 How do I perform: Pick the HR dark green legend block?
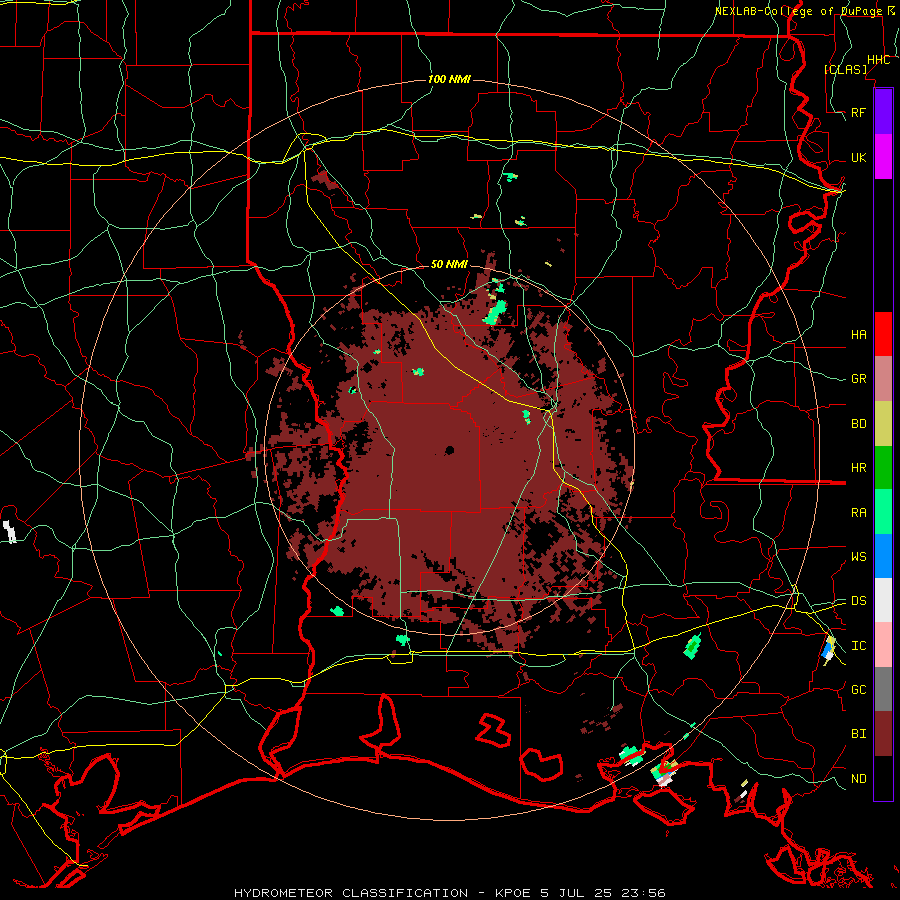[x=883, y=467]
